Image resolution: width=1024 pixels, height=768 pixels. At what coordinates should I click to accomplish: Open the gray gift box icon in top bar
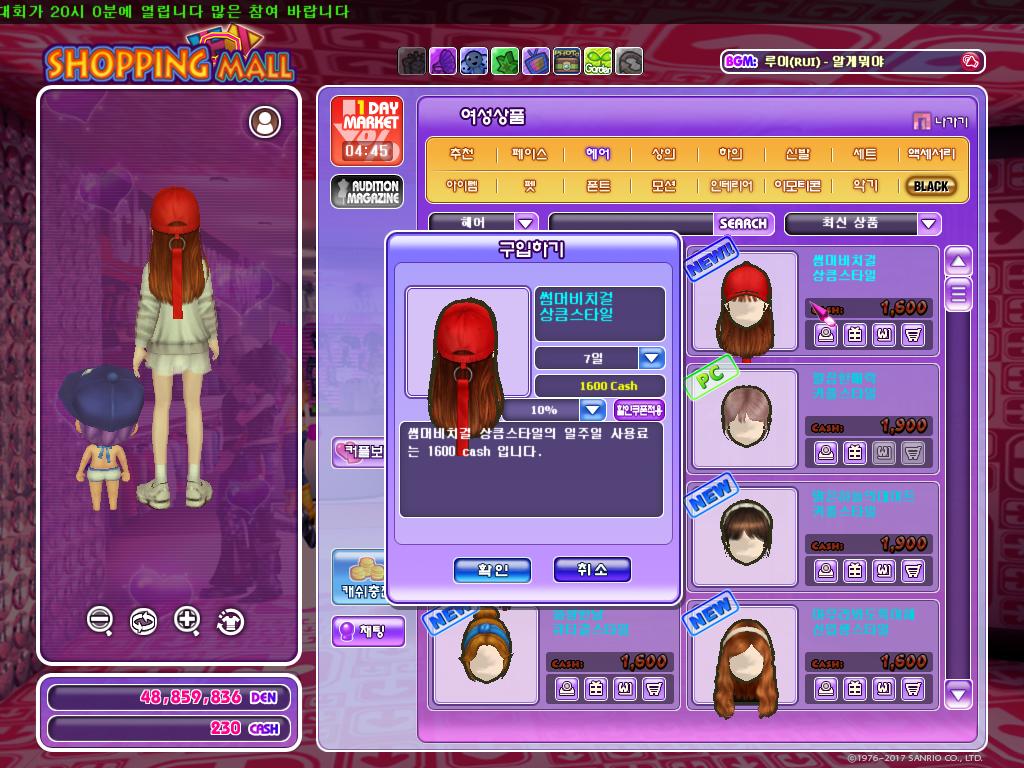click(x=411, y=61)
